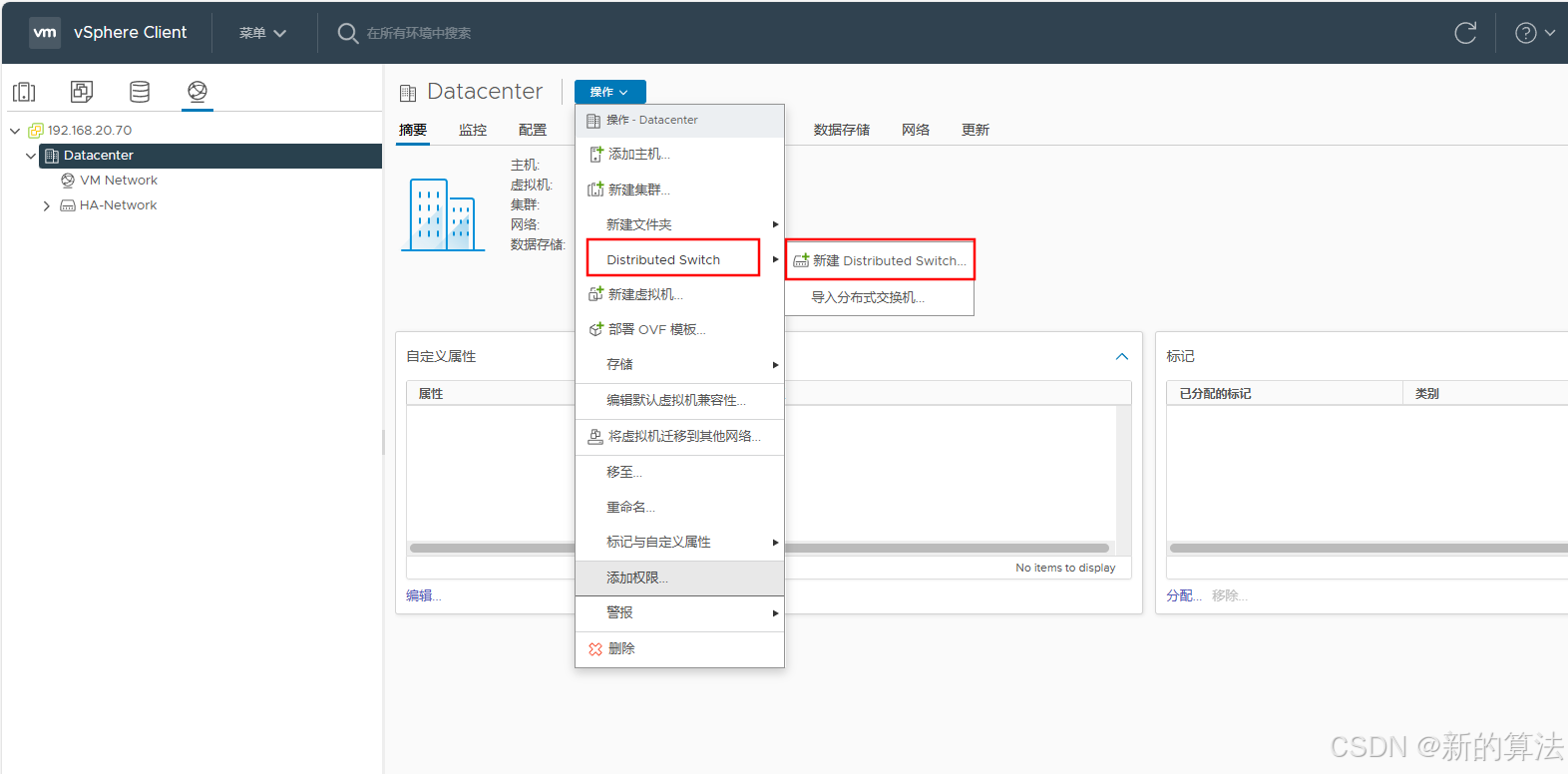Image resolution: width=1568 pixels, height=774 pixels.
Task: Switch to the 配置 tab
Action: point(533,130)
